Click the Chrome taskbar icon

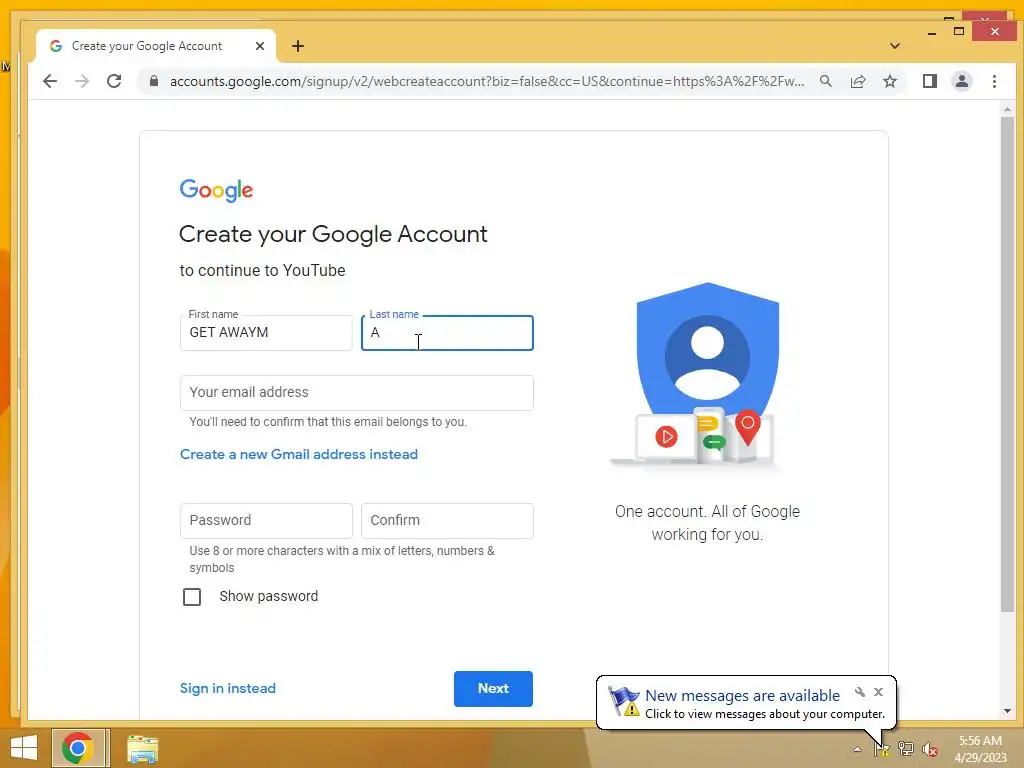click(78, 748)
